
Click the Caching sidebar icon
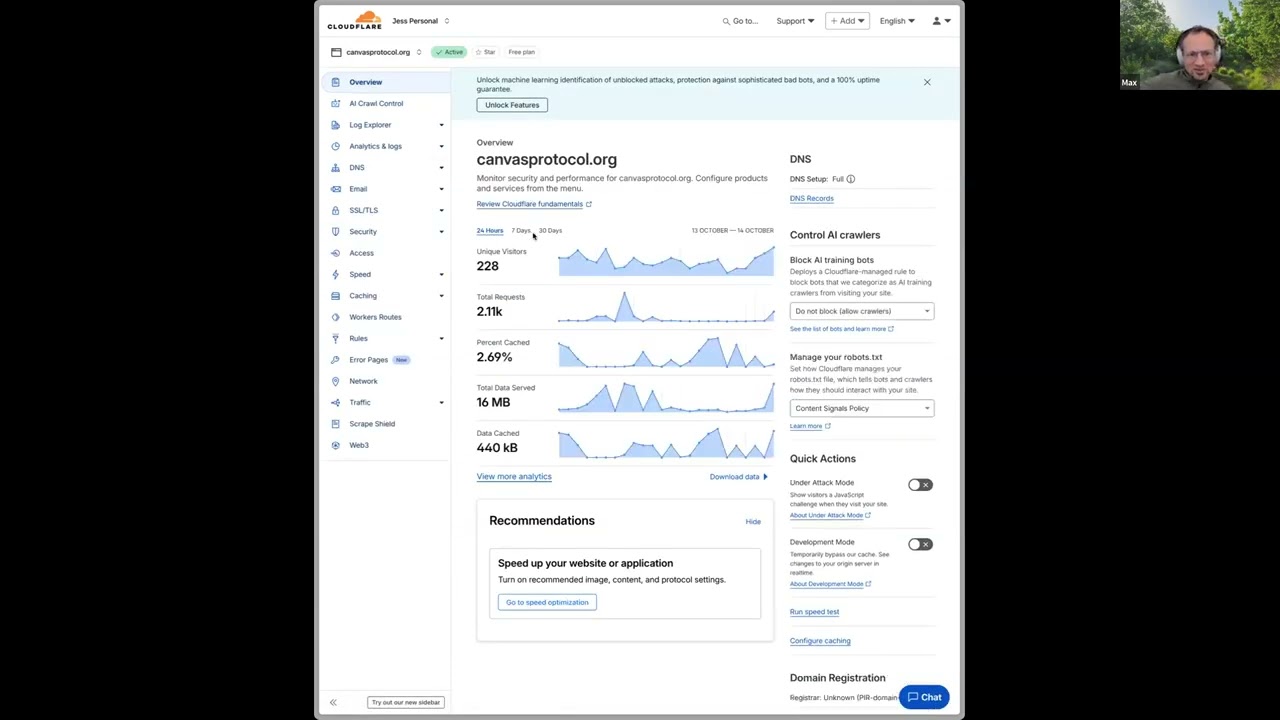click(x=336, y=296)
